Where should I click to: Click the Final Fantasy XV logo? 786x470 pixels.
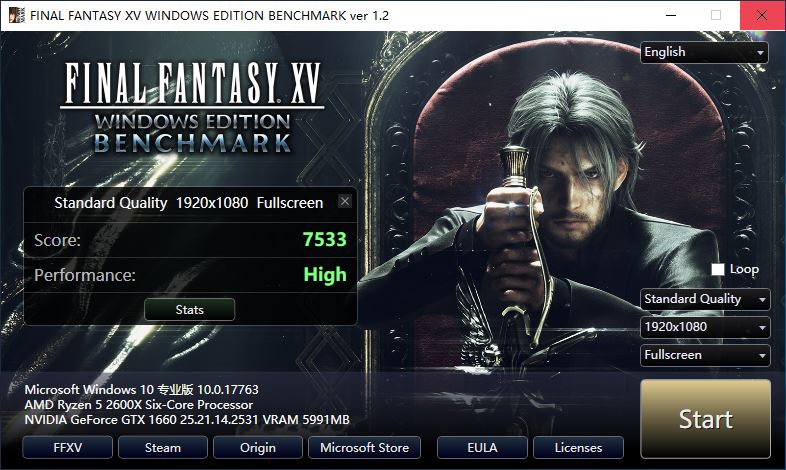192,106
